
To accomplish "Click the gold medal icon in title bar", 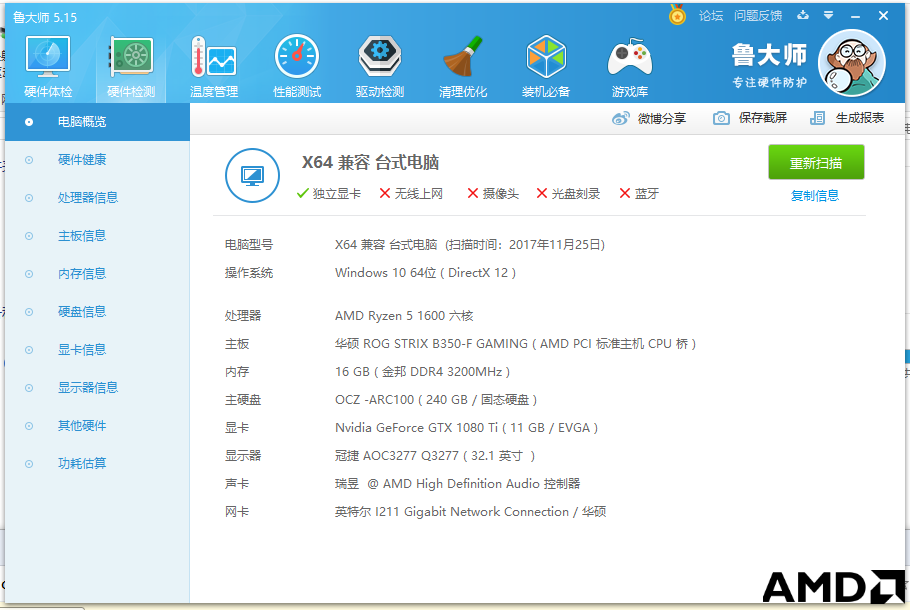I will (x=677, y=15).
